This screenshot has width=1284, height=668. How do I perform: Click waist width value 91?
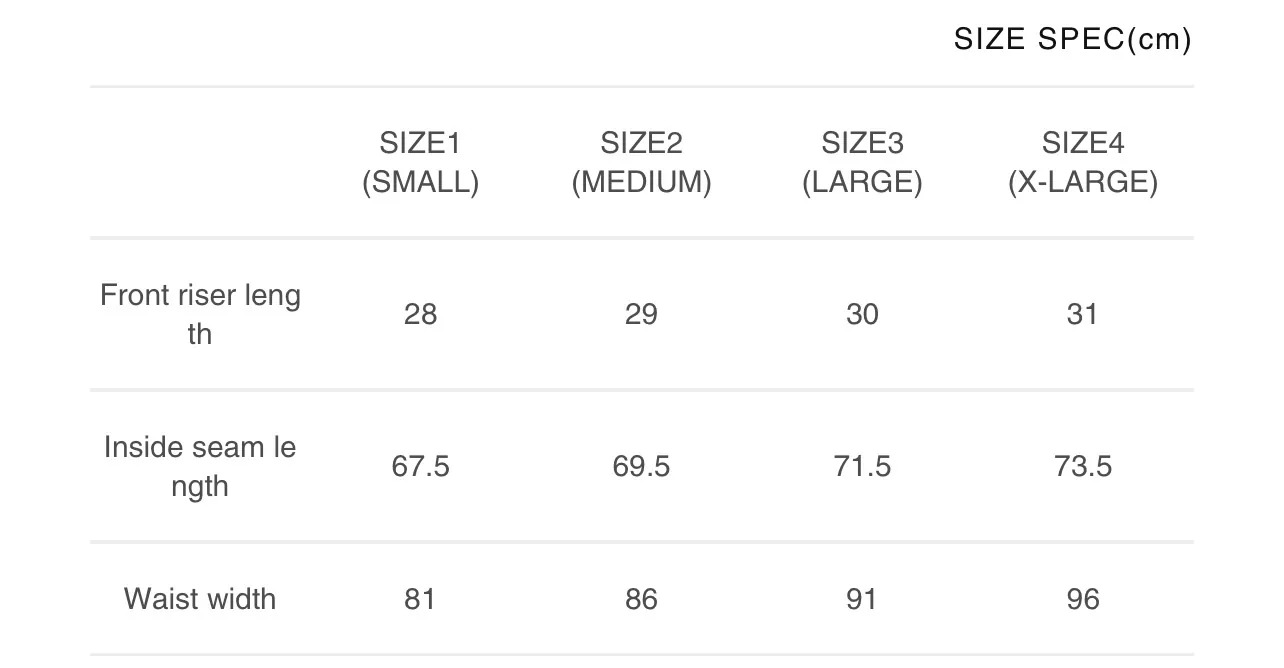pos(862,599)
